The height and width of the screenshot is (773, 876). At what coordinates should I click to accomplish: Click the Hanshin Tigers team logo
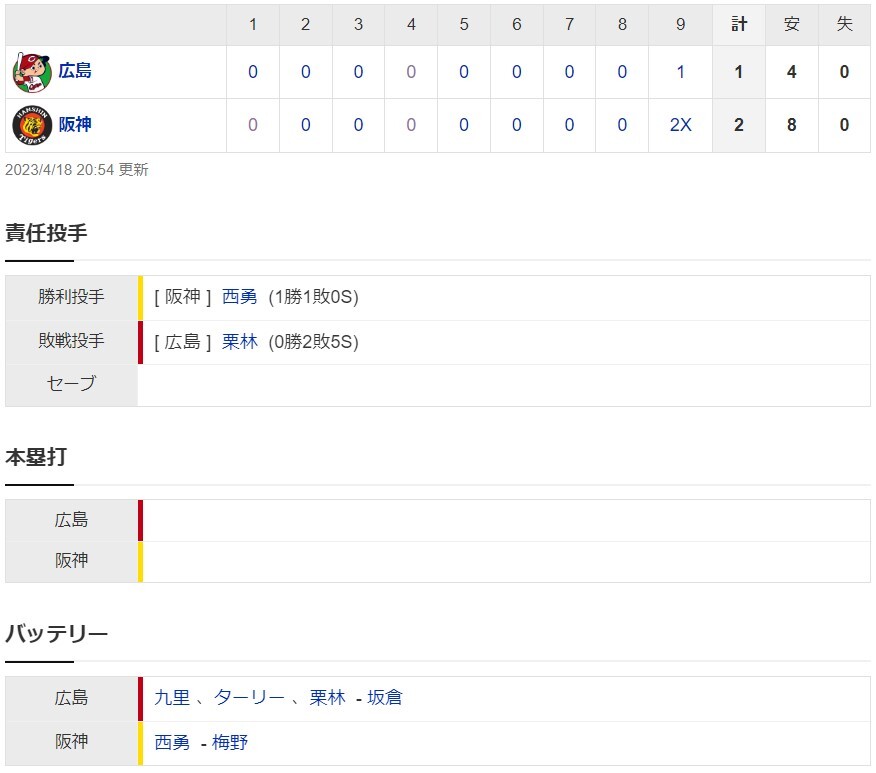[x=32, y=125]
